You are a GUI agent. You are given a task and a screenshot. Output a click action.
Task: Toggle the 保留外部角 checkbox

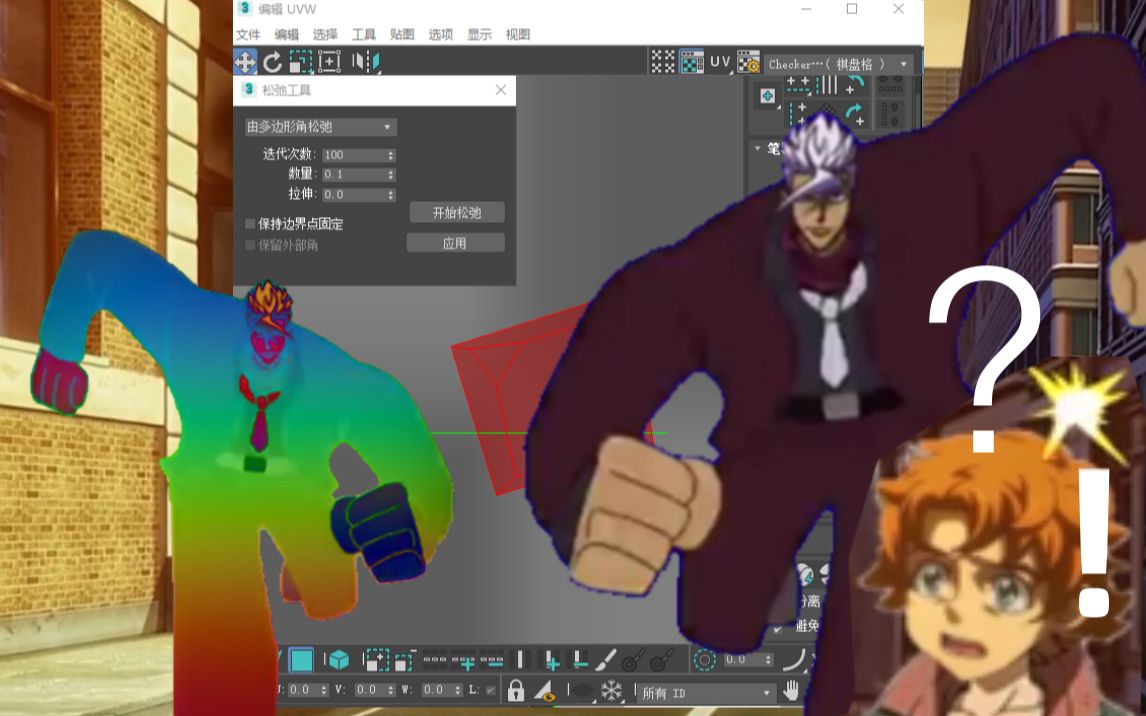click(250, 245)
